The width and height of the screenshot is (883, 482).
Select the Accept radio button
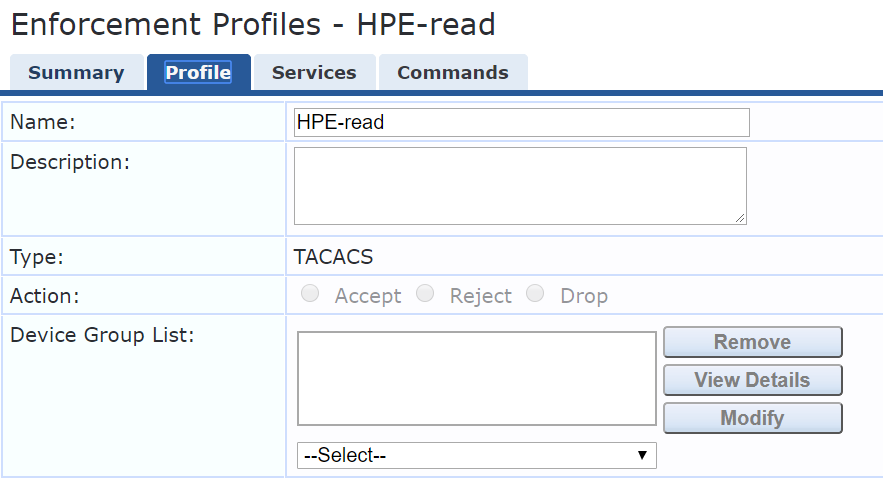310,293
